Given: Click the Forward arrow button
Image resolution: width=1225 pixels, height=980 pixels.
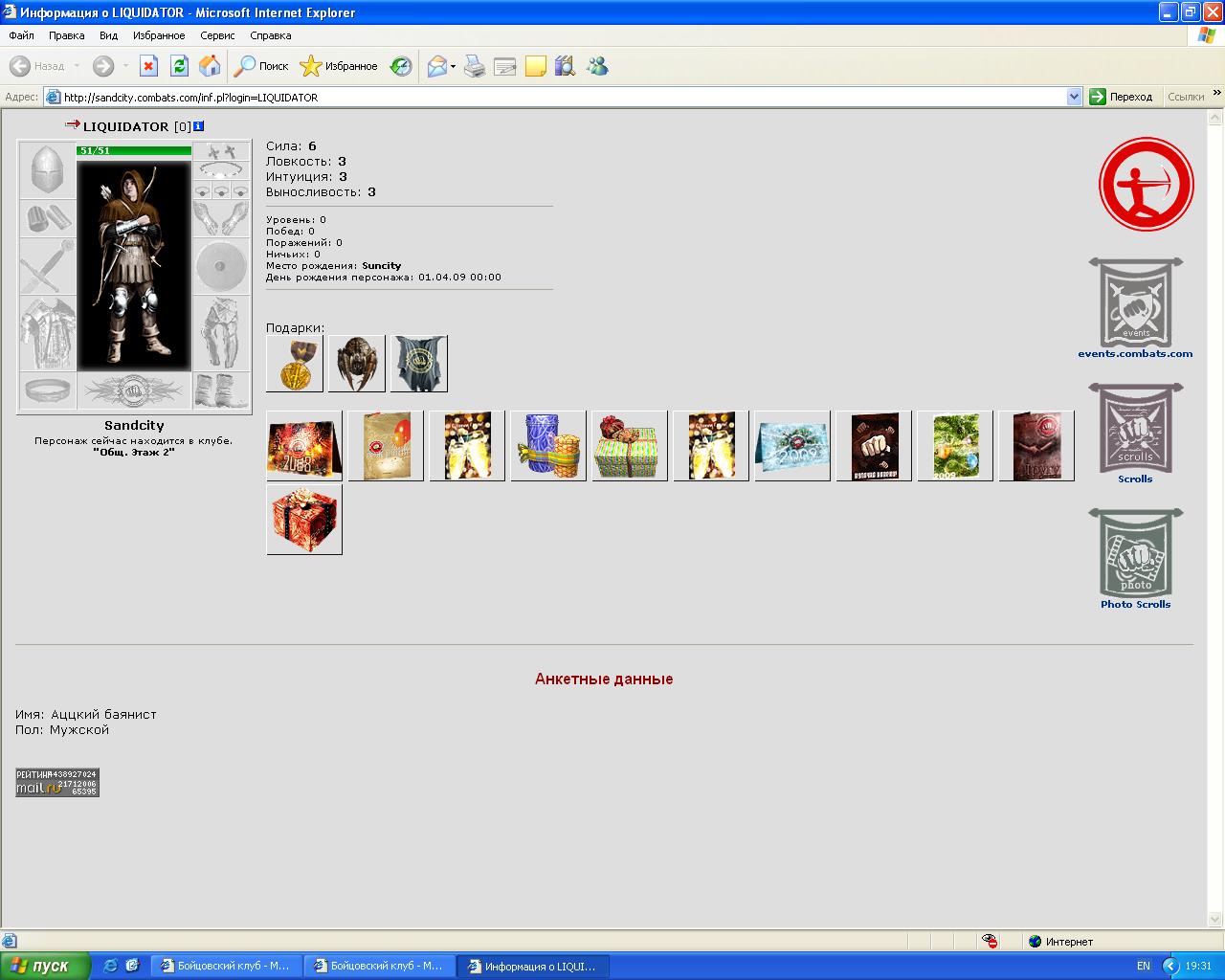Looking at the screenshot, I should point(103,66).
